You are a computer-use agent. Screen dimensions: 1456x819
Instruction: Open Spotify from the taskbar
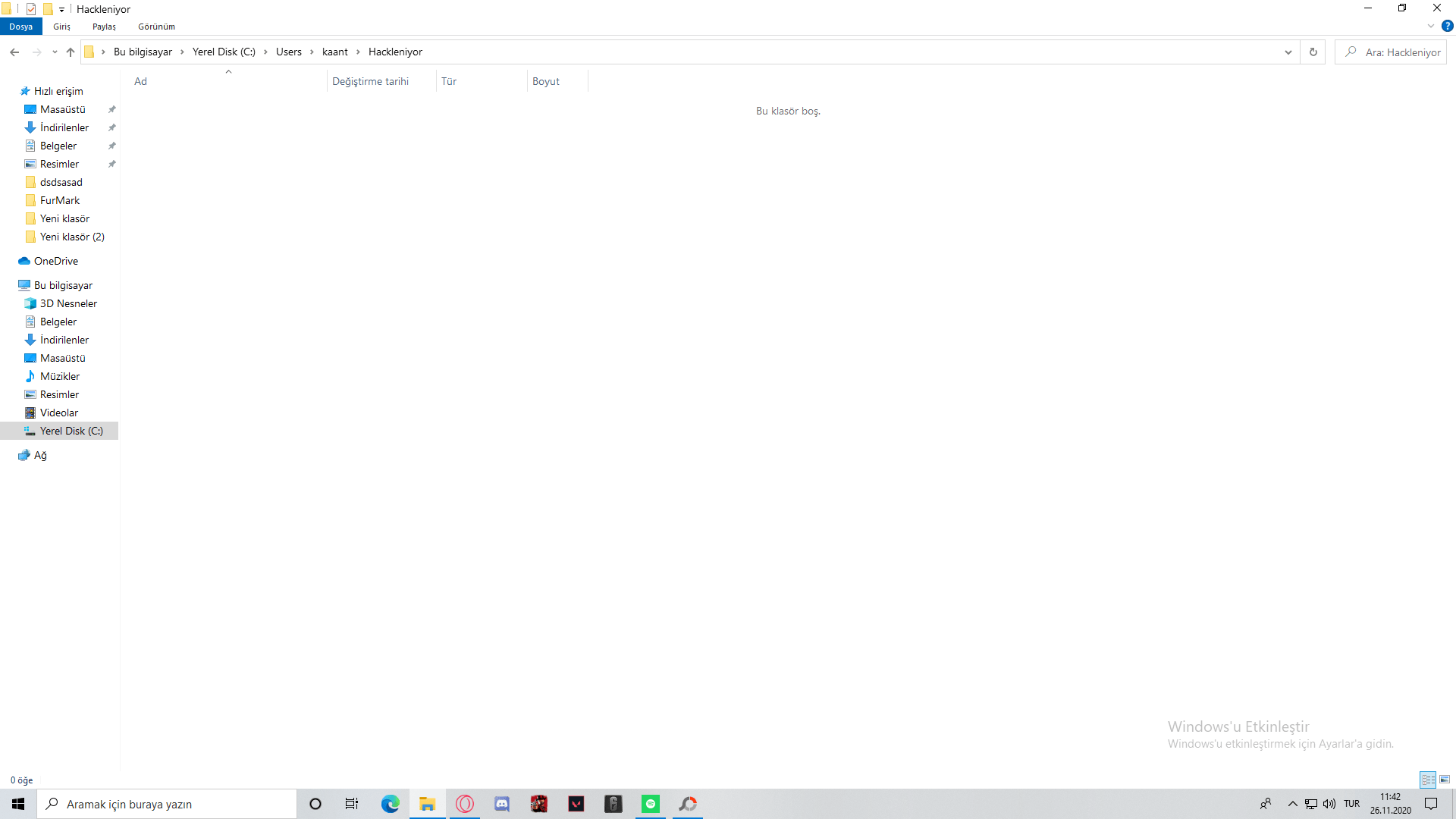[x=651, y=804]
